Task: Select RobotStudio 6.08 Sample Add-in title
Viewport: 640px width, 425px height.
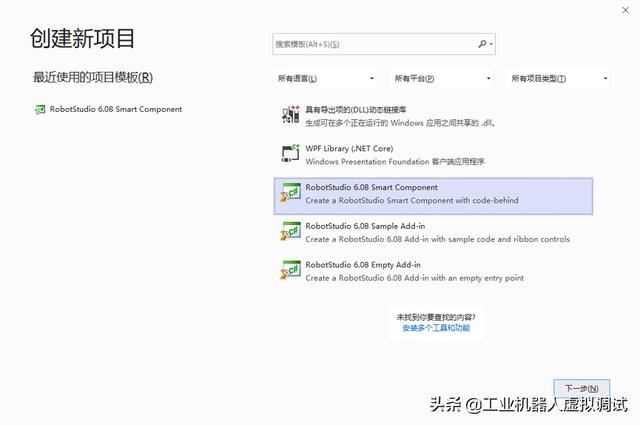Action: [365, 226]
